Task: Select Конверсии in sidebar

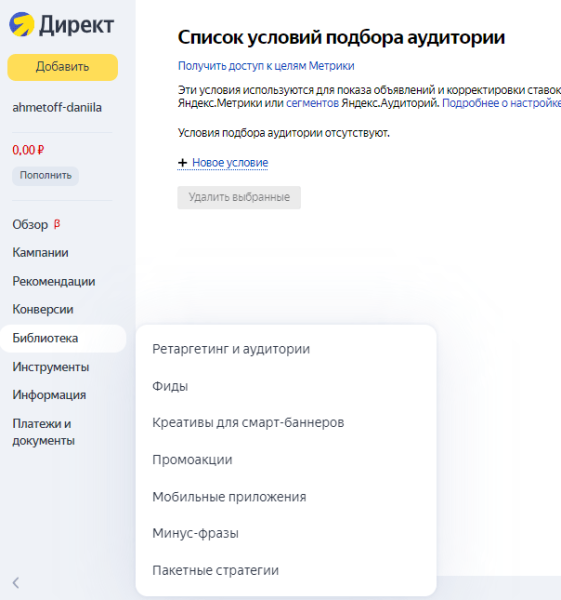Action: 43,309
